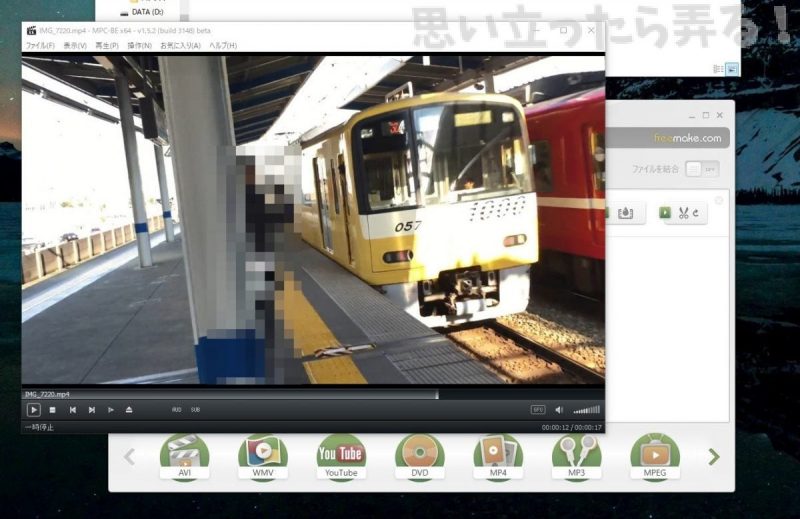800x519 pixels.
Task: Open the ヘルプ(H) menu
Action: pos(223,45)
